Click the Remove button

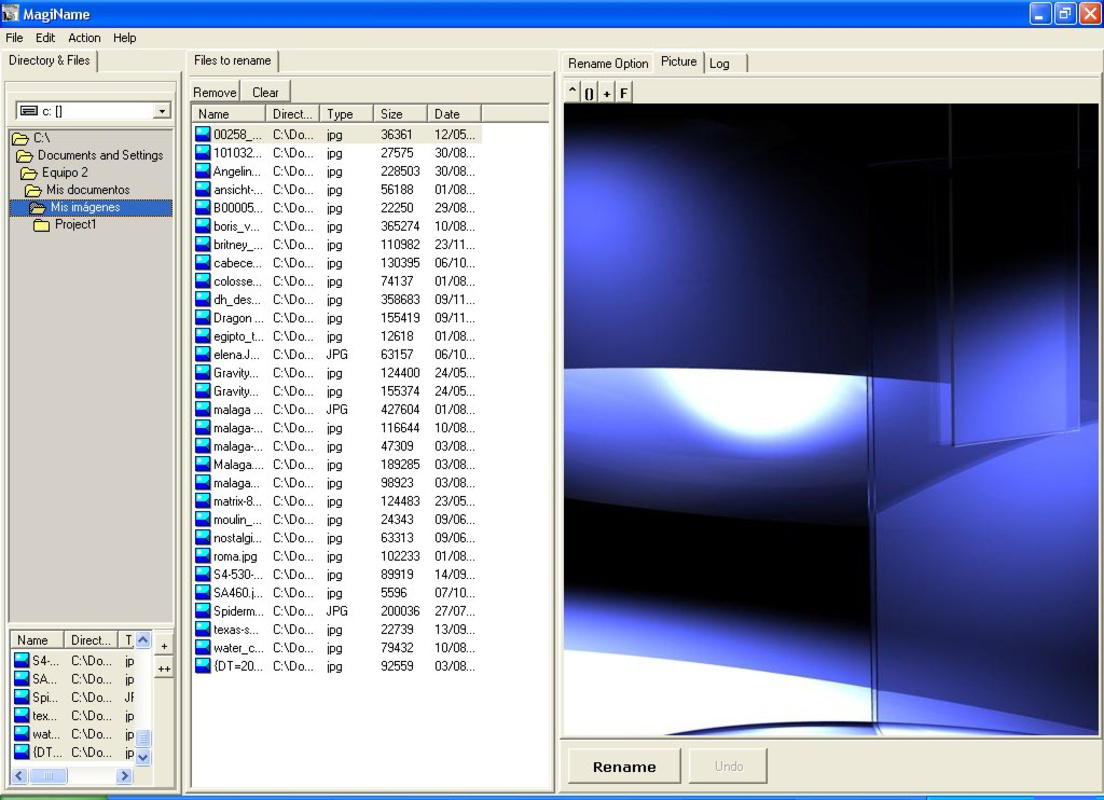(215, 92)
